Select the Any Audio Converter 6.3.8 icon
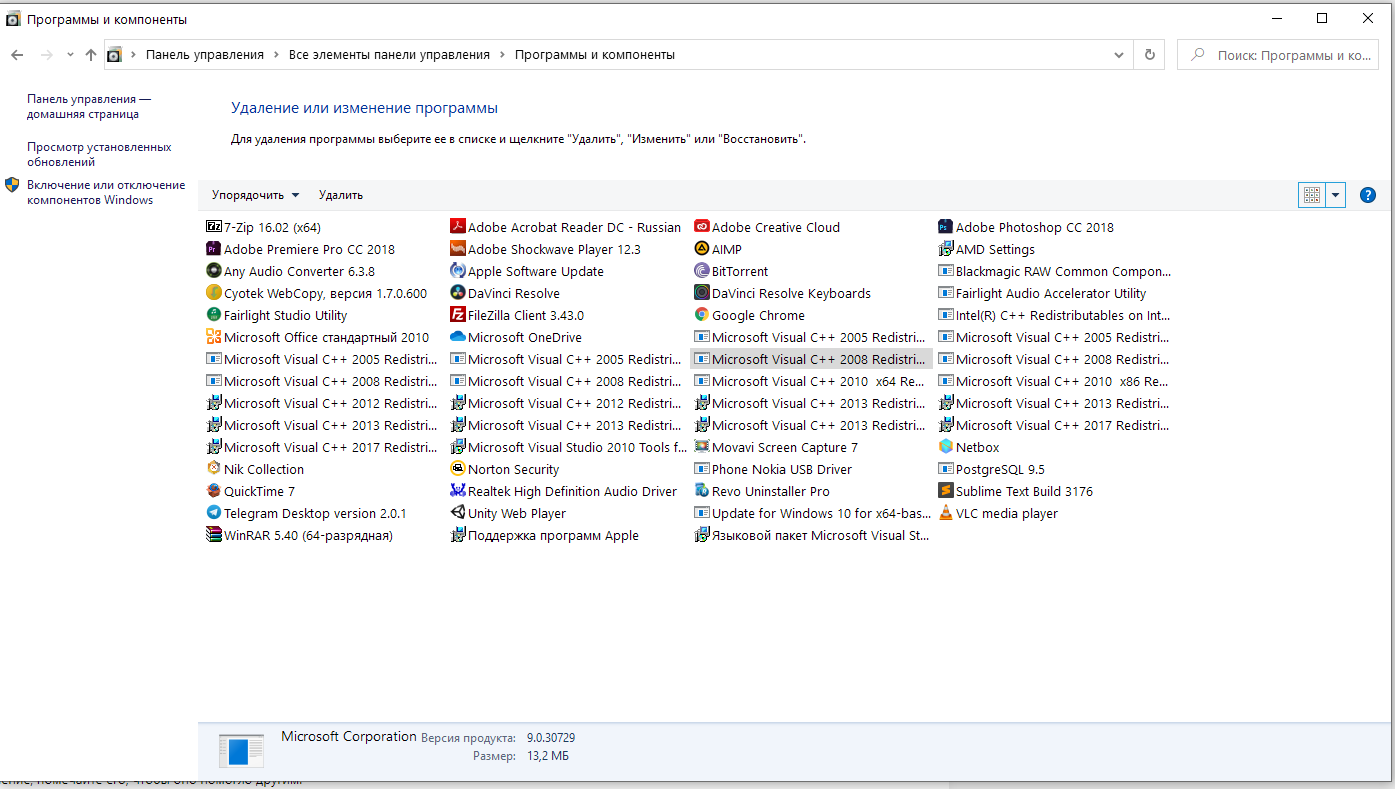1395x789 pixels. (x=213, y=271)
